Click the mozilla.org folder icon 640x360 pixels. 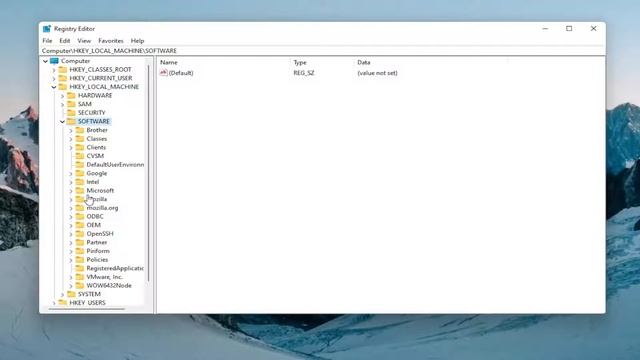(x=80, y=208)
